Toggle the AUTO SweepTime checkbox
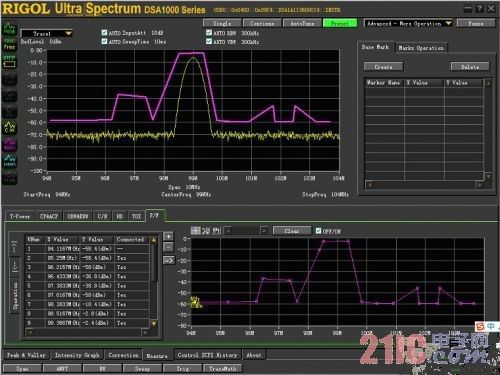The image size is (500, 375). pos(104,41)
